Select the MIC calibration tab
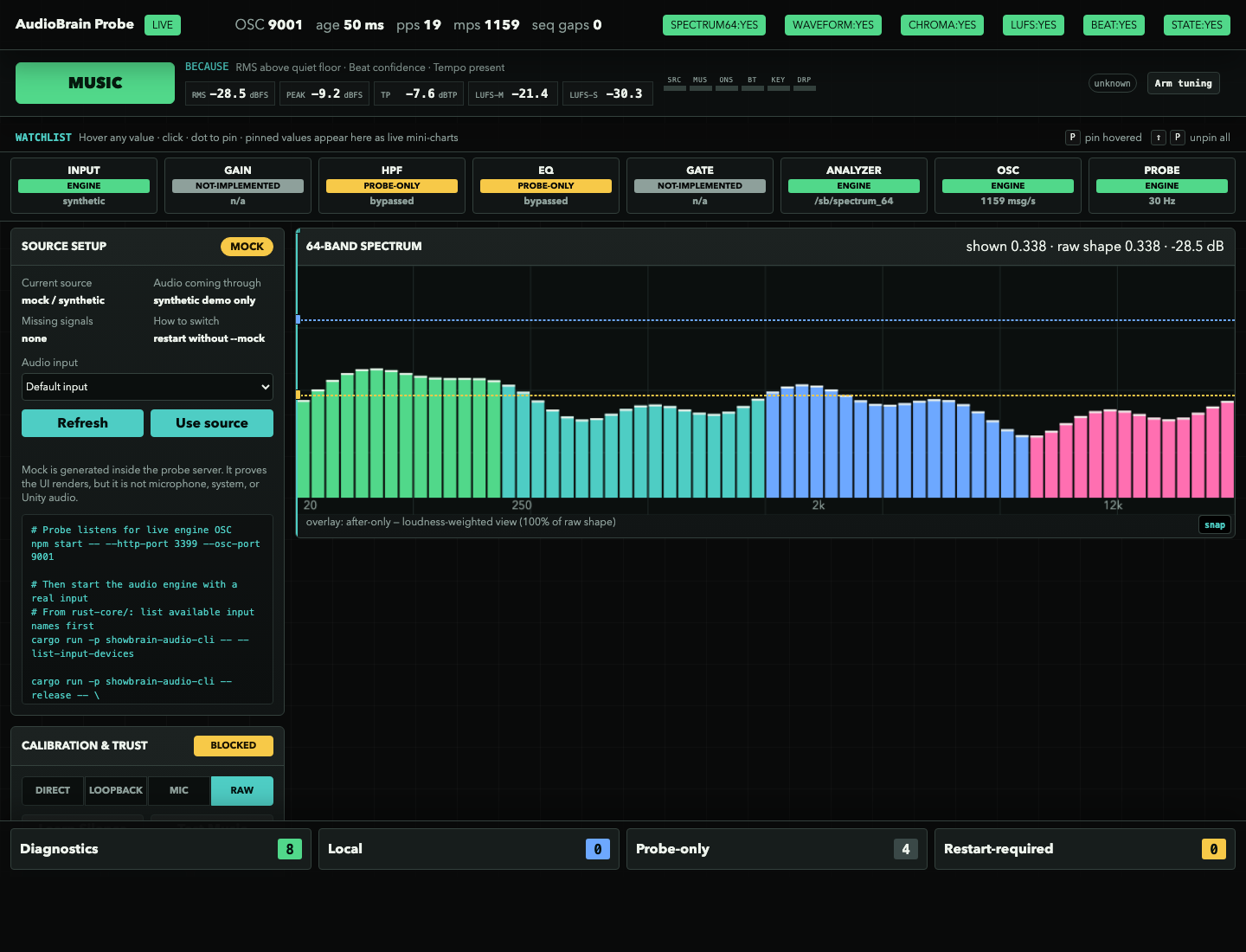The image size is (1246, 952). (179, 790)
